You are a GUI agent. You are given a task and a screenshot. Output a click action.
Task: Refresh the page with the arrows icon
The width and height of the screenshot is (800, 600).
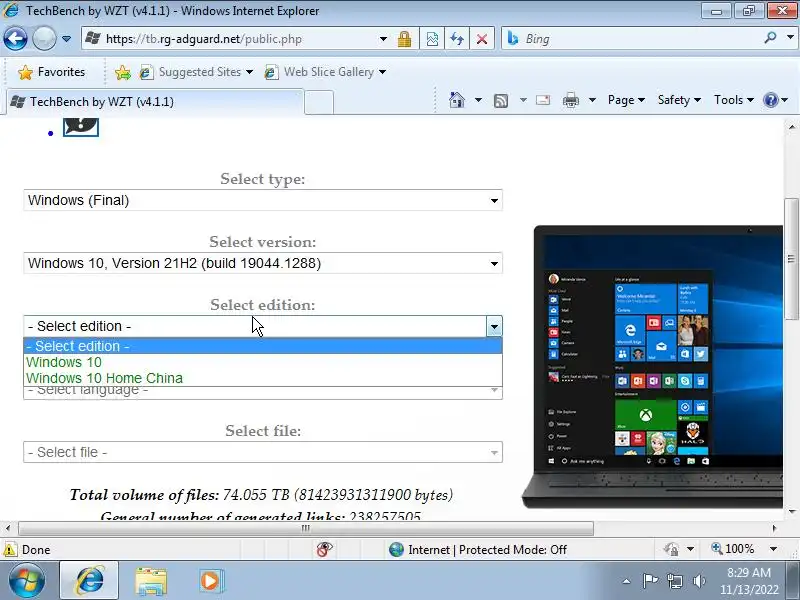pyautogui.click(x=457, y=39)
